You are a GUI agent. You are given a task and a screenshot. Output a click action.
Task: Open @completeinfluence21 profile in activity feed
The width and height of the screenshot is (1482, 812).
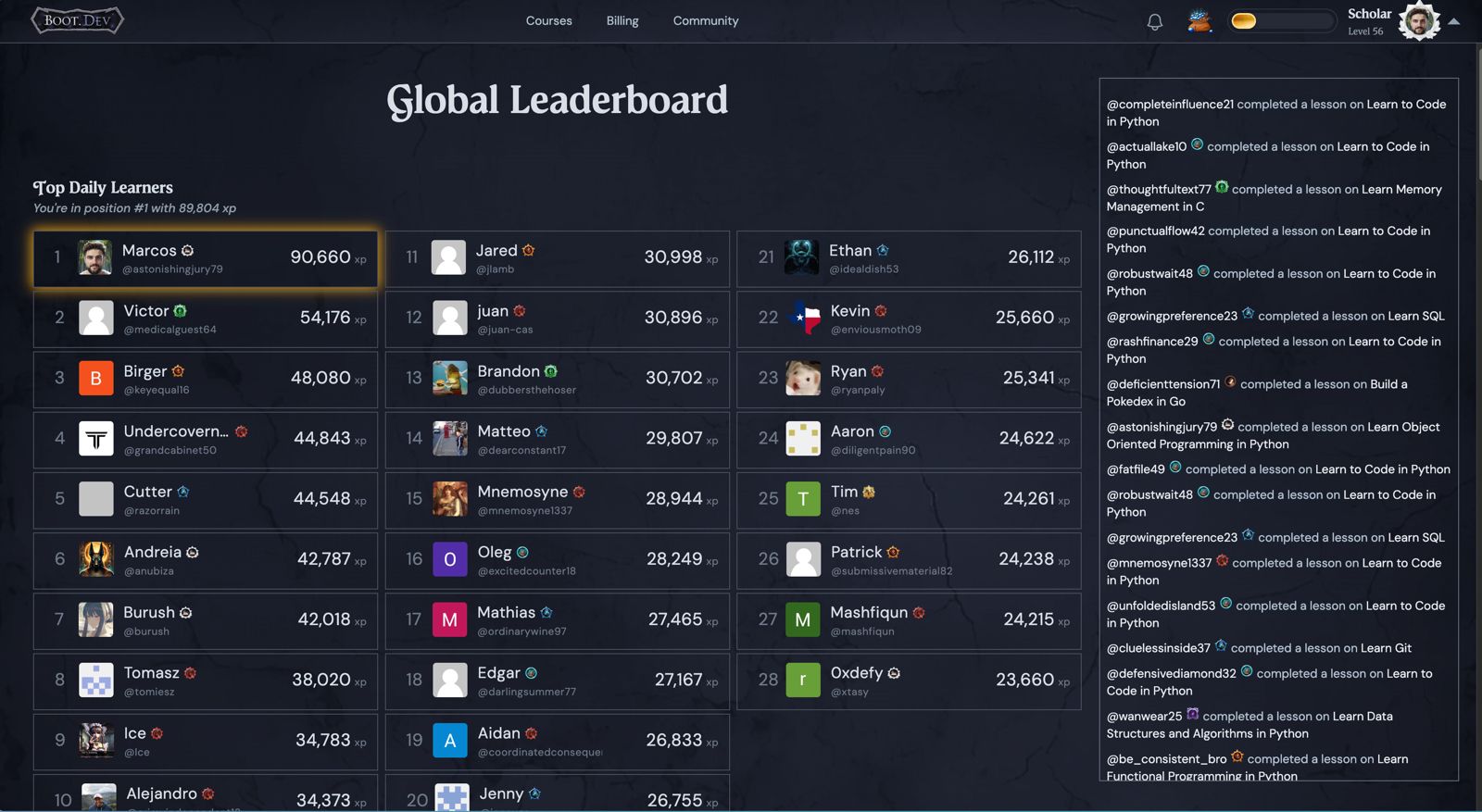(x=1169, y=105)
